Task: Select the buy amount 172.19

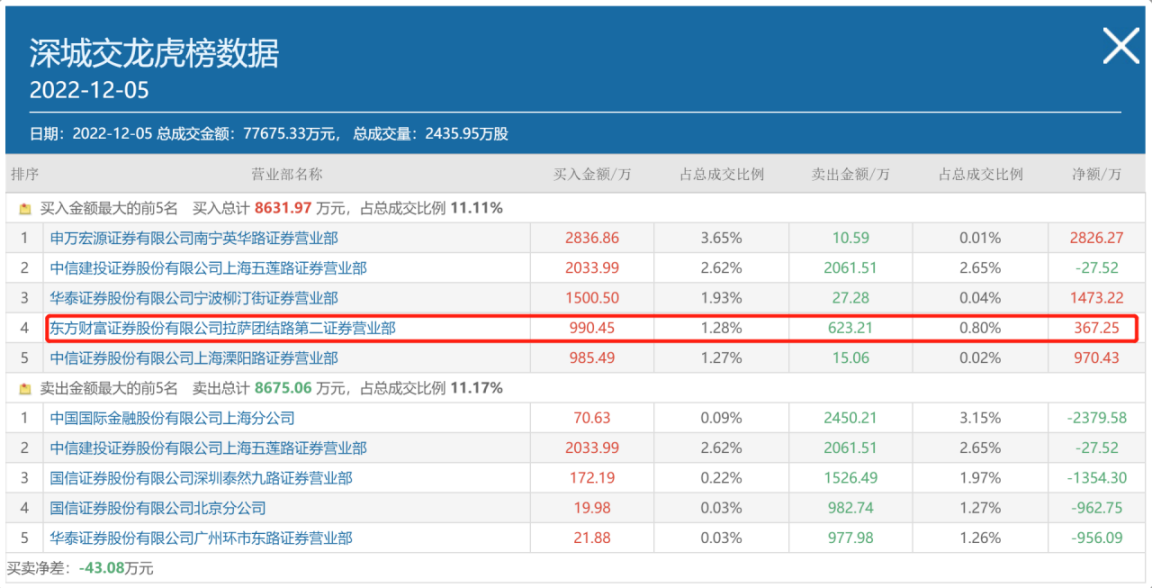Action: point(592,478)
